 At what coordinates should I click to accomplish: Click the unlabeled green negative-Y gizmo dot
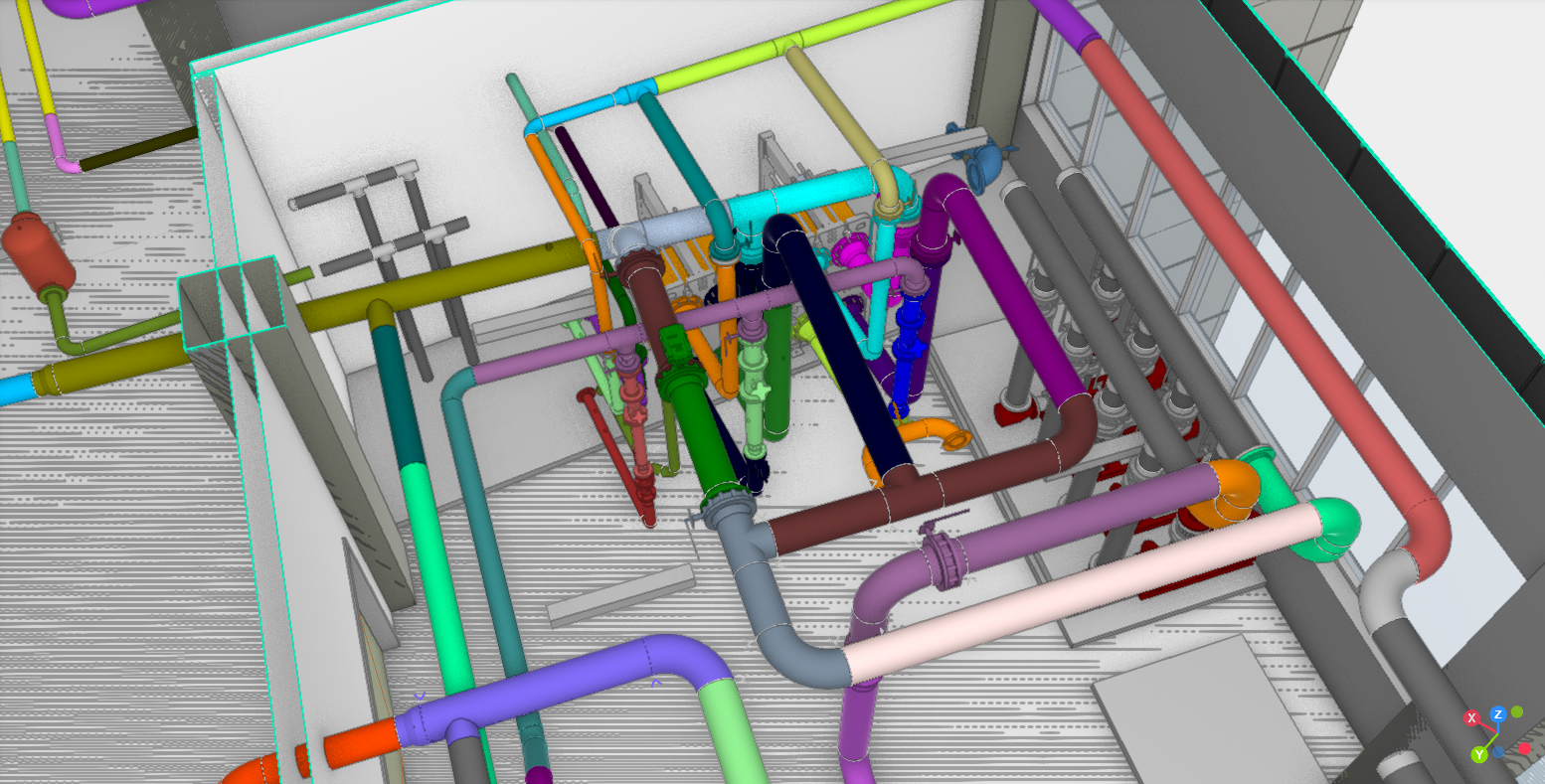coord(1517,711)
